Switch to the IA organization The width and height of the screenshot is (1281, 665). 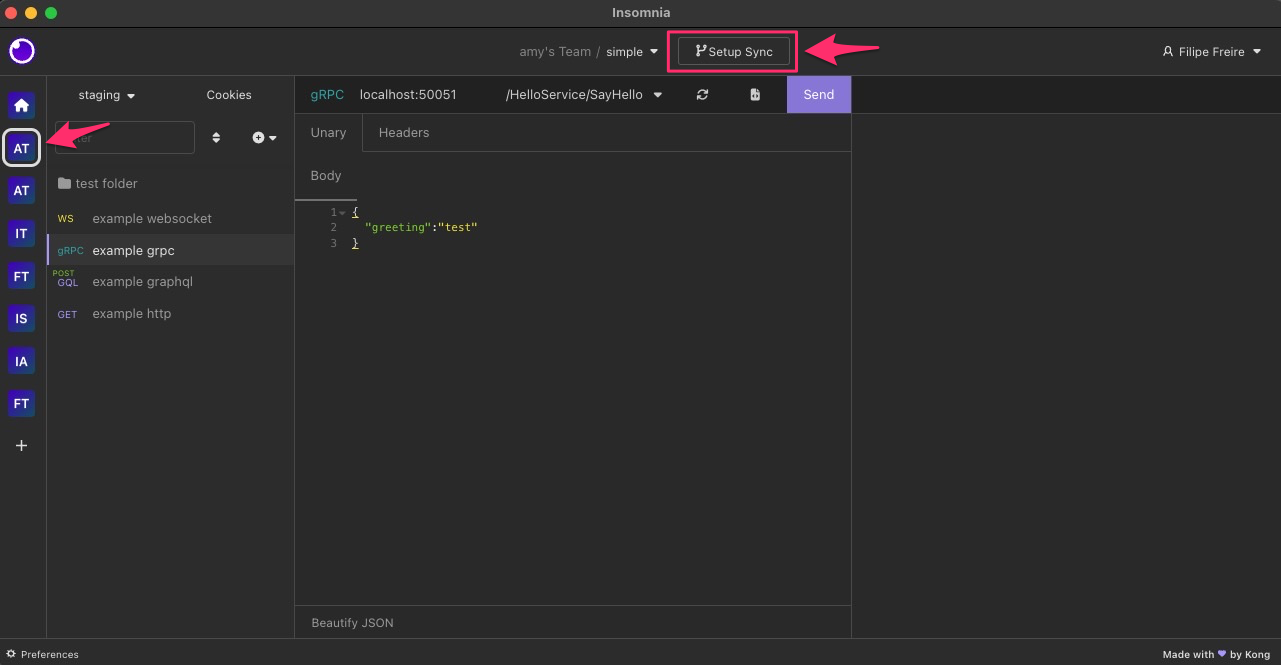pyautogui.click(x=21, y=361)
